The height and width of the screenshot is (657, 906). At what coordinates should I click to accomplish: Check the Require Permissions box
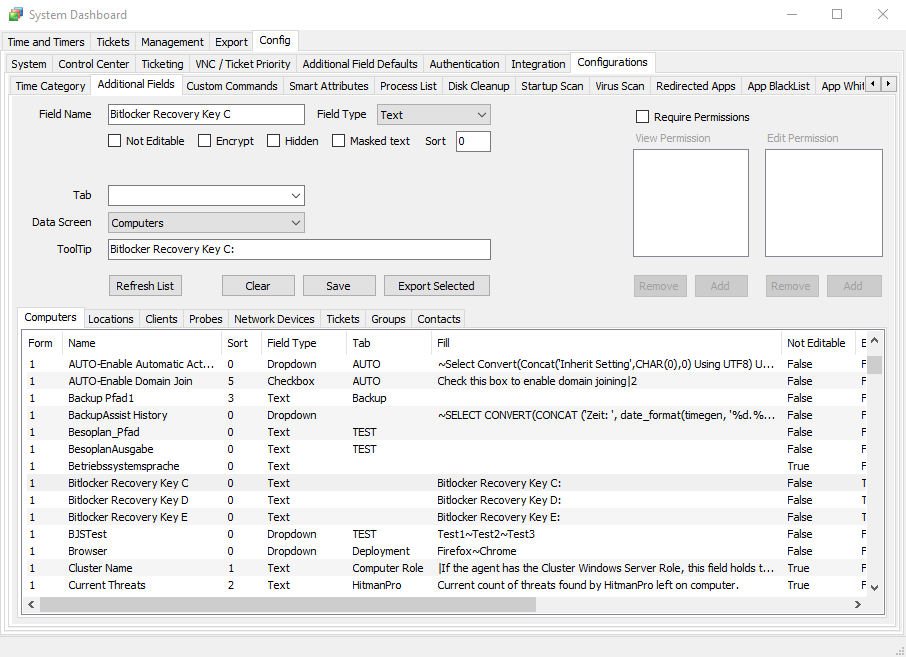[643, 117]
